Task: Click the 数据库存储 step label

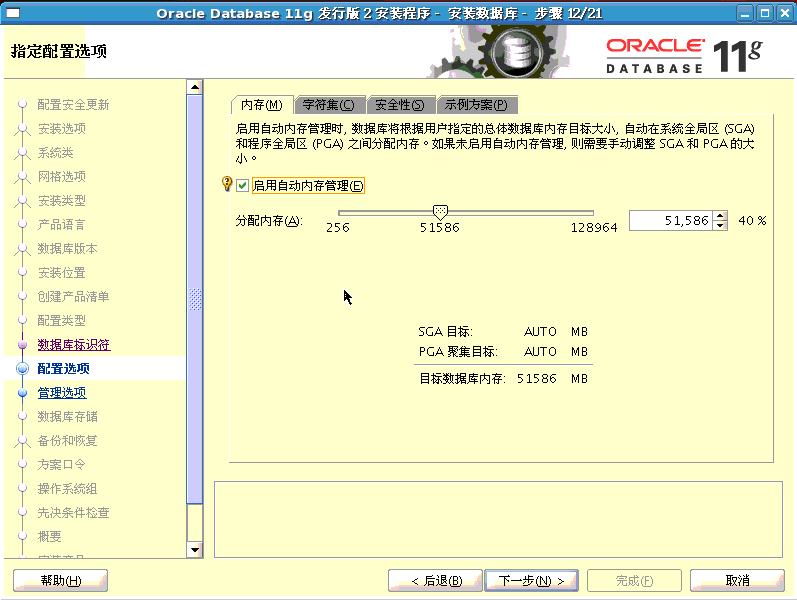Action: coord(68,417)
